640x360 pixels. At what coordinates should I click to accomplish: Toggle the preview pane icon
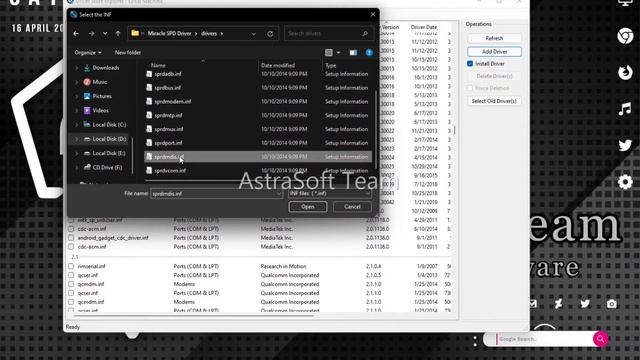(353, 53)
